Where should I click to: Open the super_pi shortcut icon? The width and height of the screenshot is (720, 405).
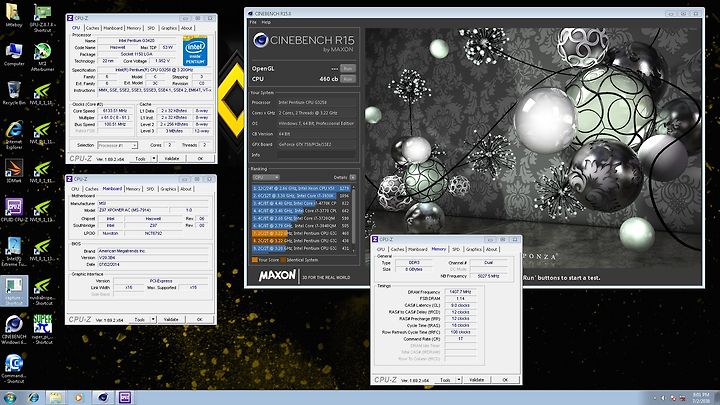[x=42, y=329]
